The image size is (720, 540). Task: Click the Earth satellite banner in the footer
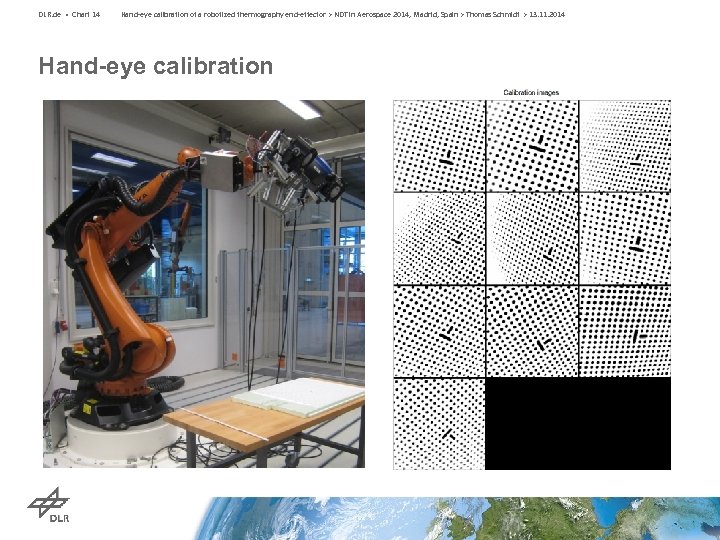pyautogui.click(x=457, y=518)
